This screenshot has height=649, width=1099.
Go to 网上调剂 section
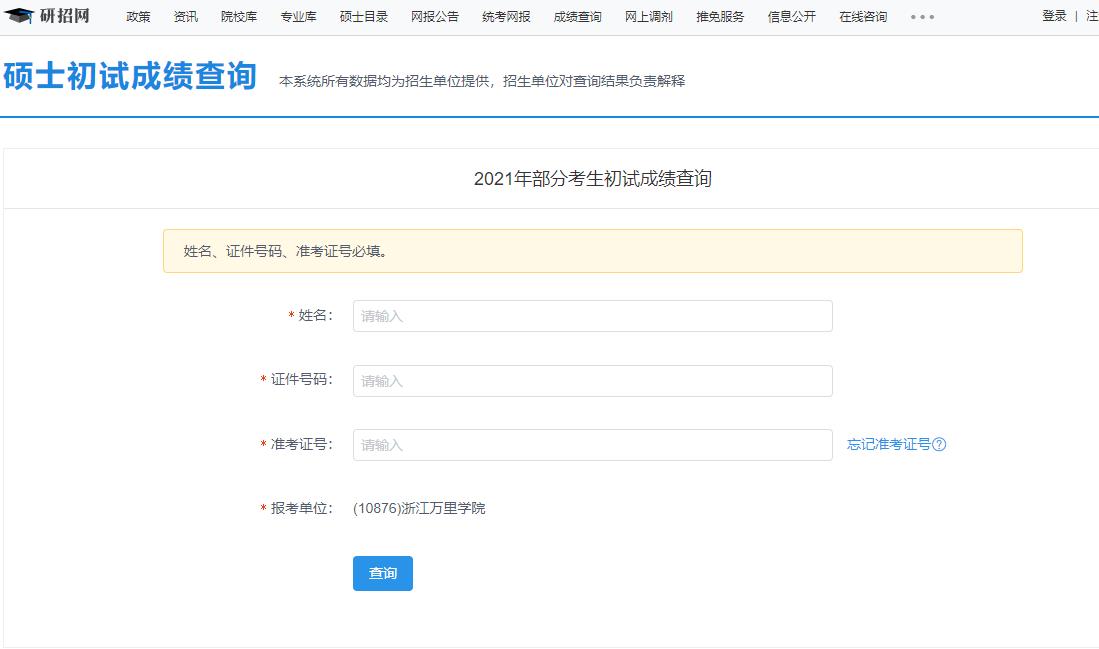pos(648,17)
